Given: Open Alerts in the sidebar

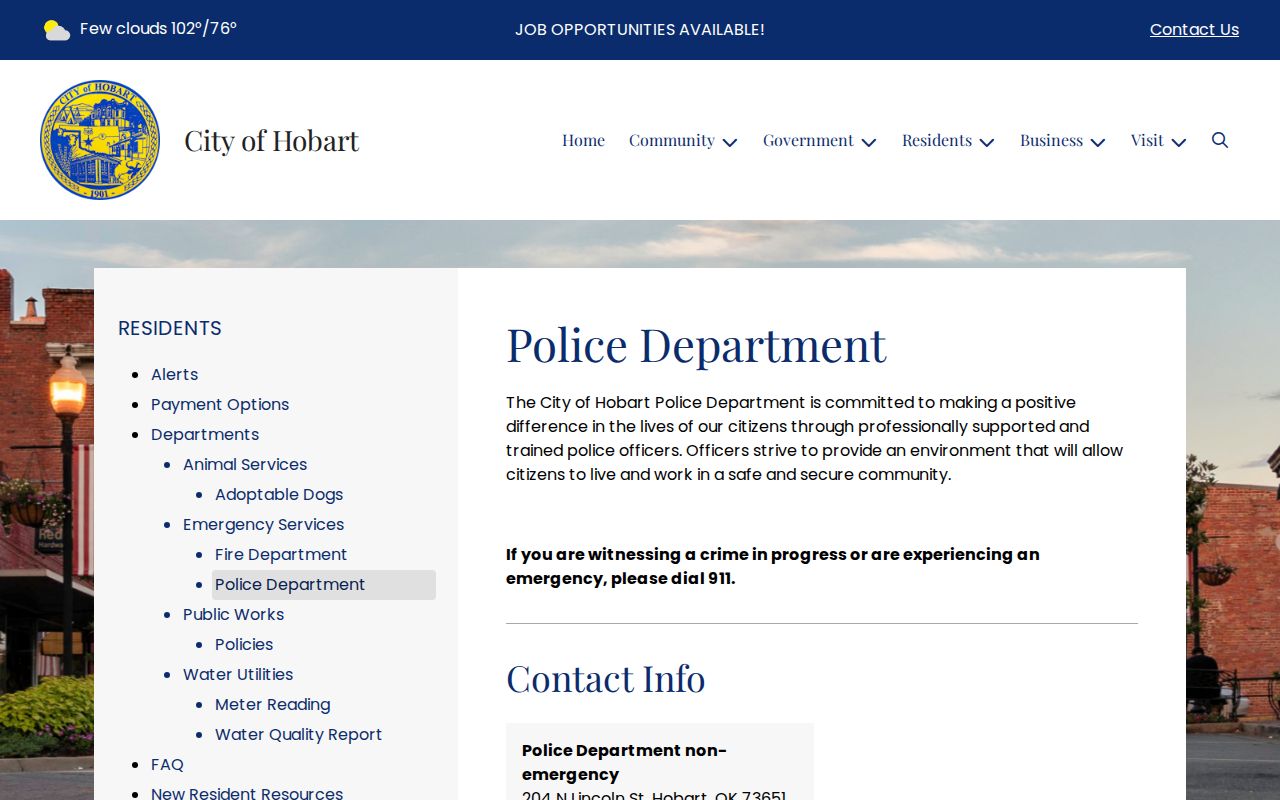Looking at the screenshot, I should click(x=174, y=374).
